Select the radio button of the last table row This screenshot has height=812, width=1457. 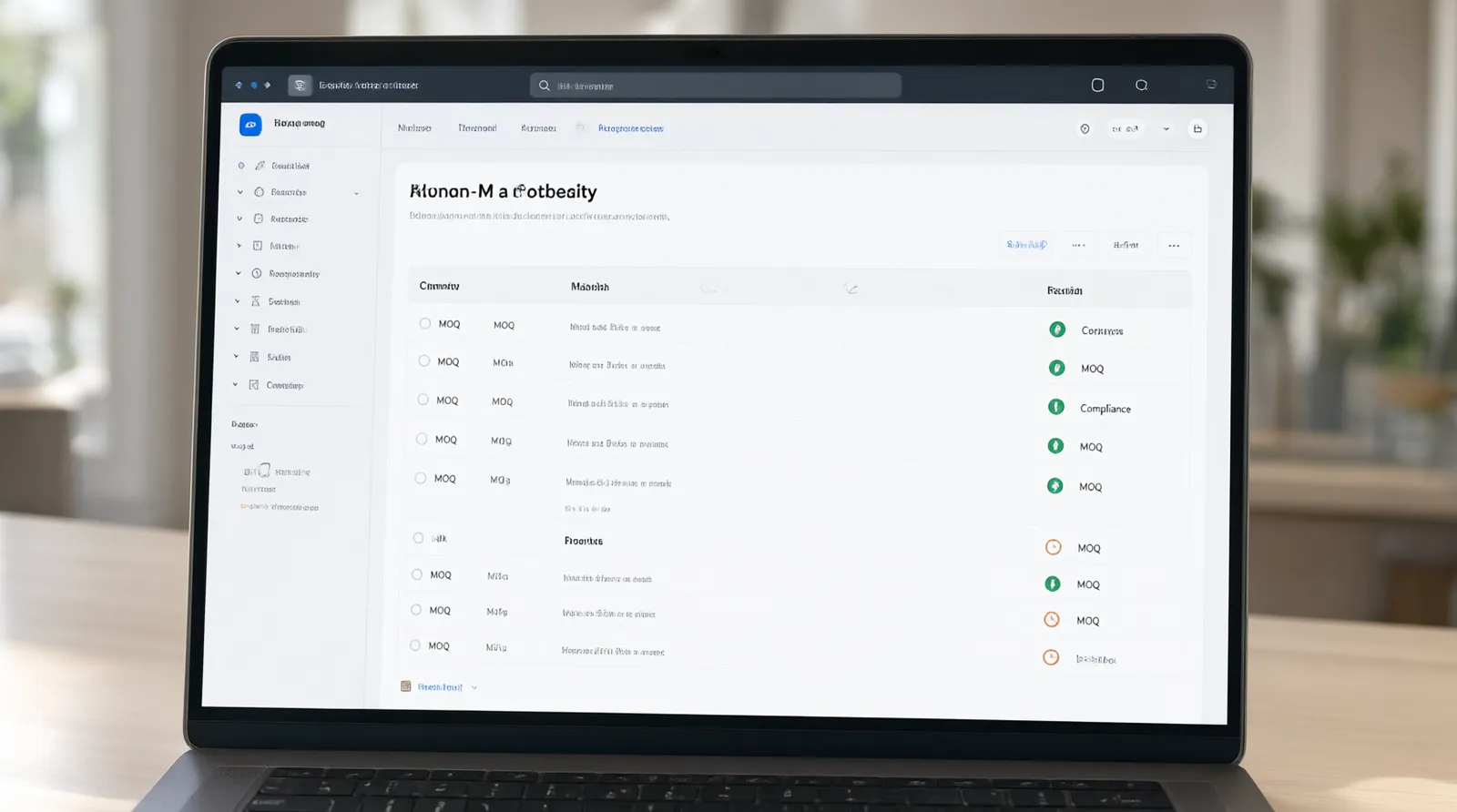[x=415, y=645]
